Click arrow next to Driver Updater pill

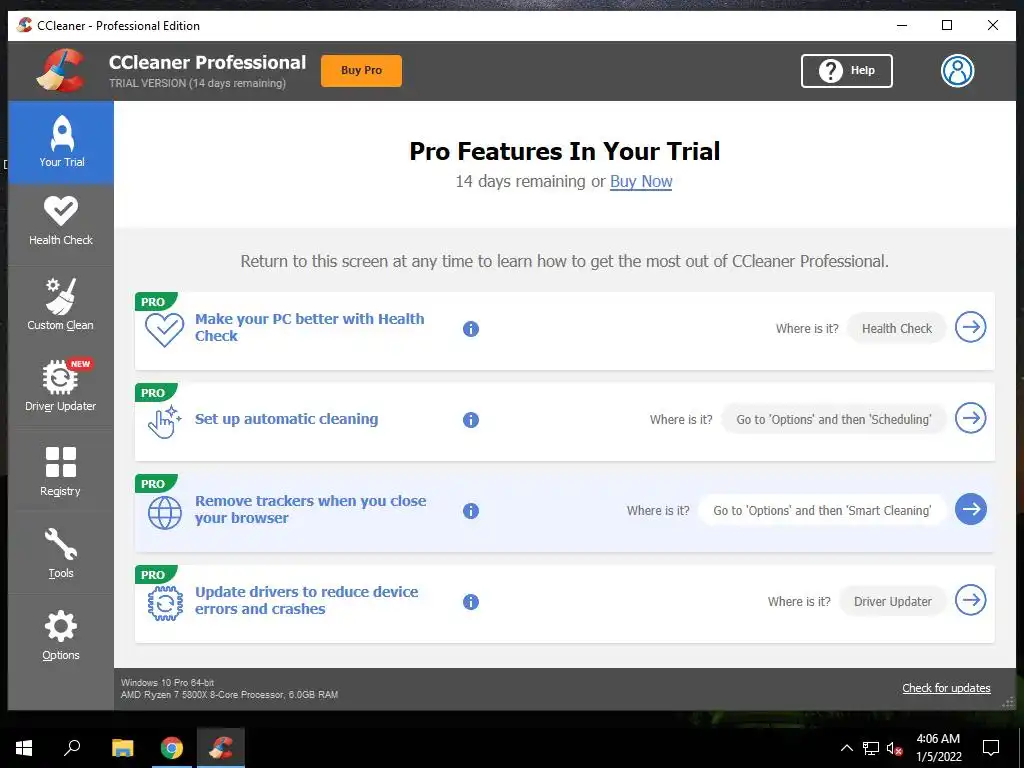(970, 600)
